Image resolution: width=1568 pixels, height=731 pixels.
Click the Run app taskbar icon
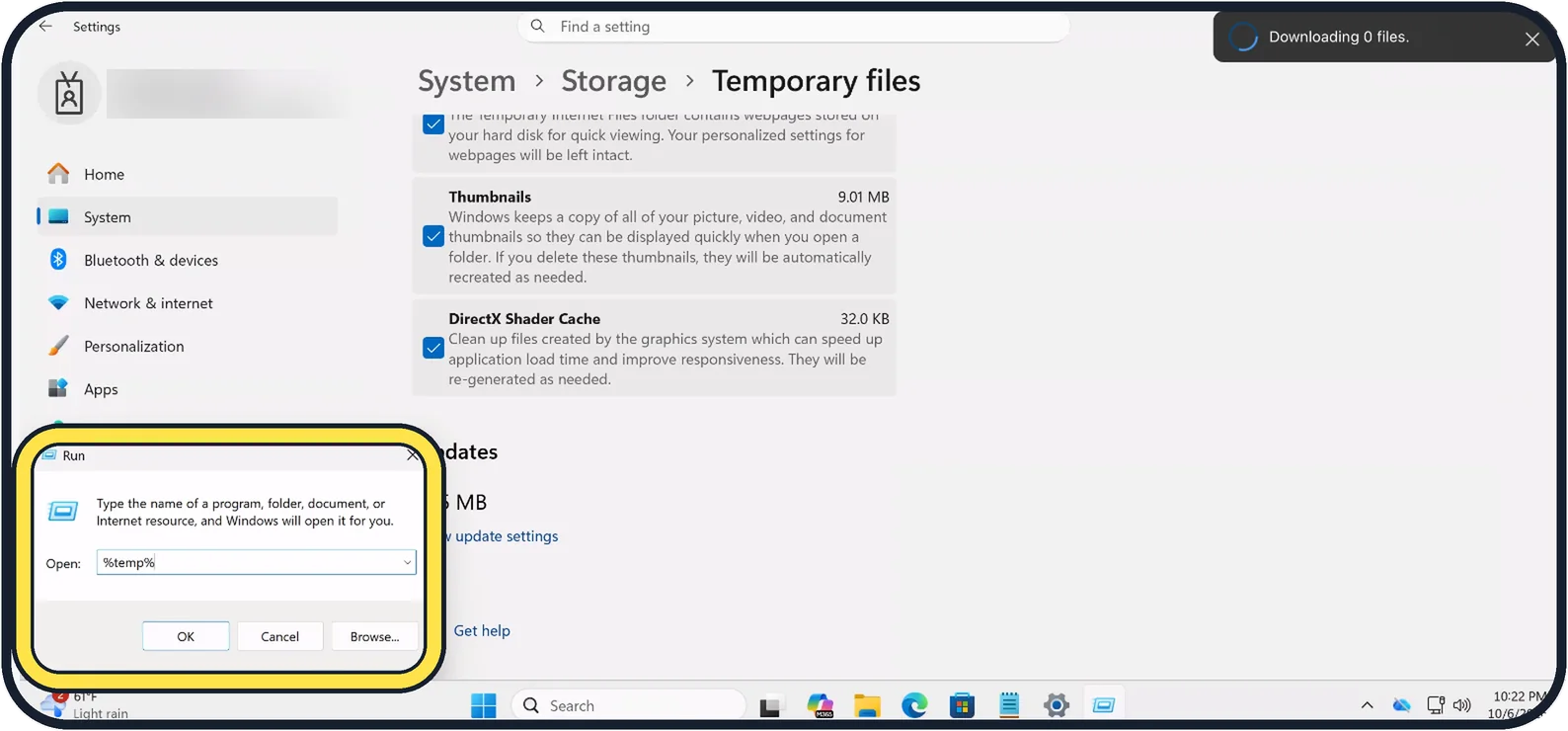(x=1104, y=705)
